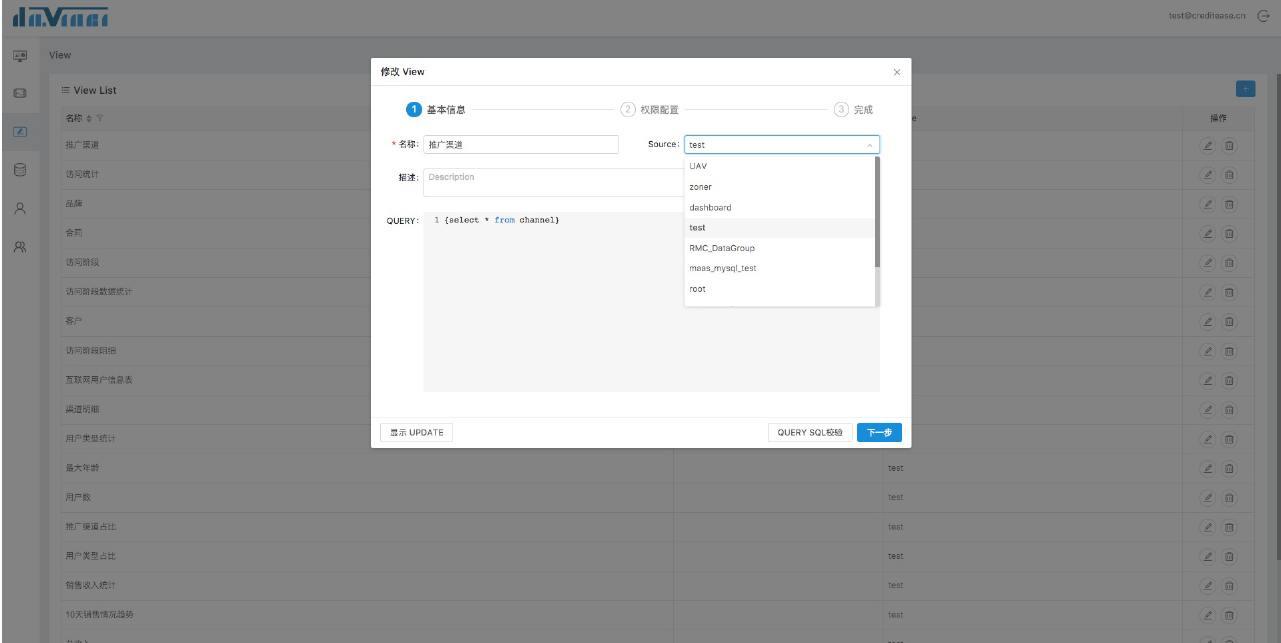1281x643 pixels.
Task: Click the blue plus add view button
Action: [x=1245, y=89]
